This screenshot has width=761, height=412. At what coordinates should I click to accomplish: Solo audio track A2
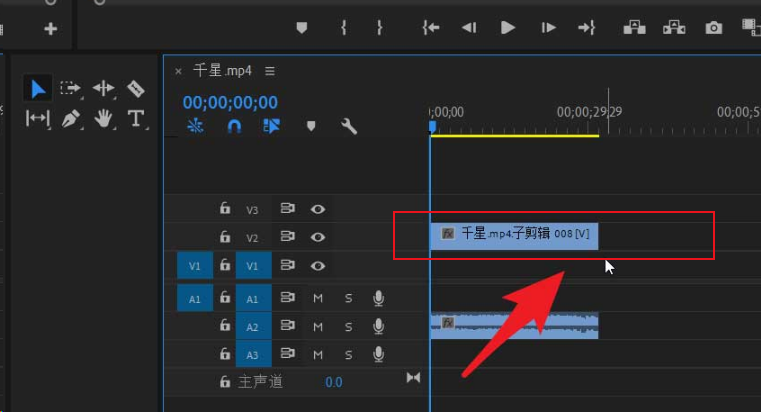pos(348,326)
